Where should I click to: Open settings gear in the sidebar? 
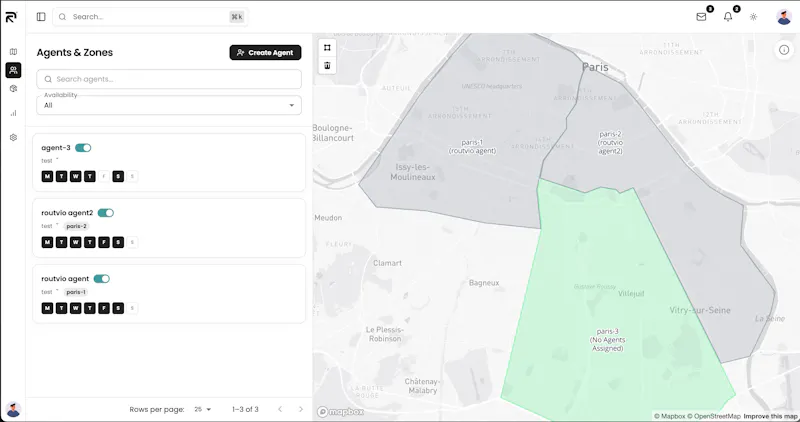pos(13,137)
